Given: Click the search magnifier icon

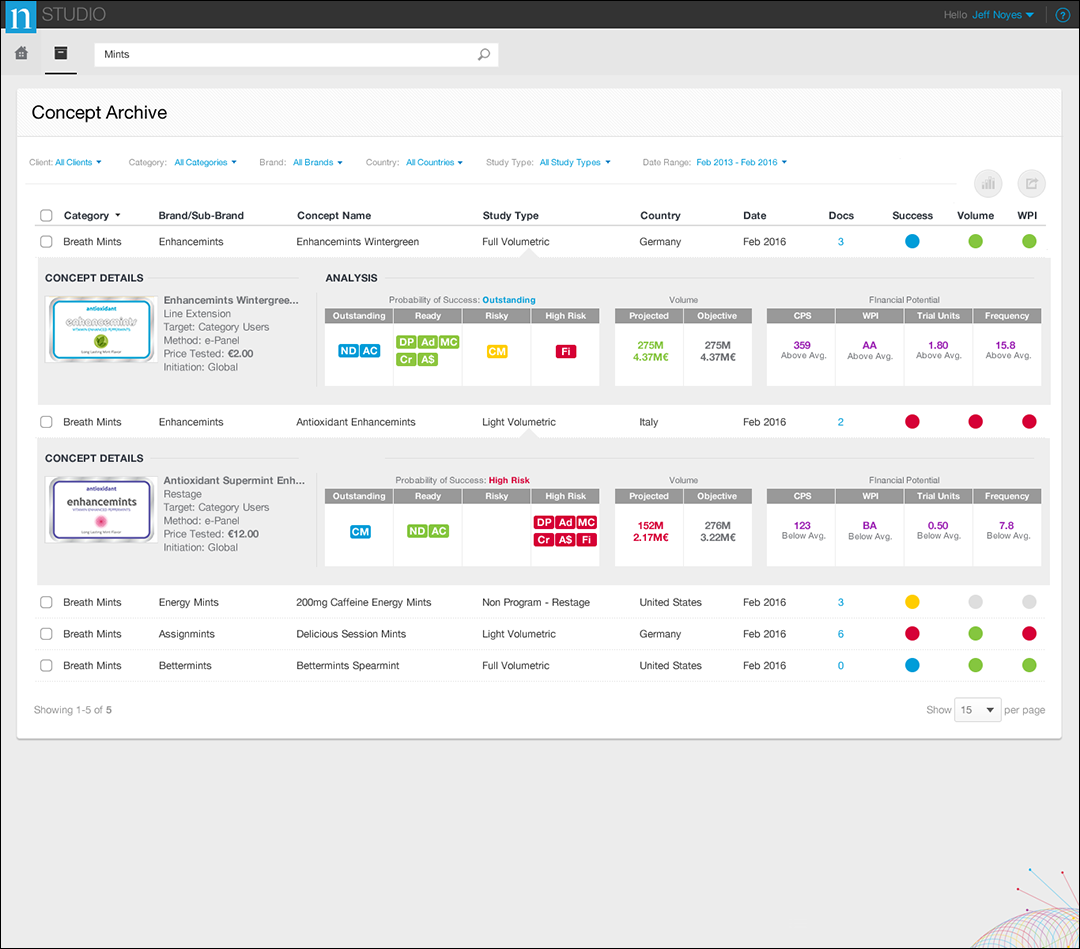Looking at the screenshot, I should click(x=484, y=54).
